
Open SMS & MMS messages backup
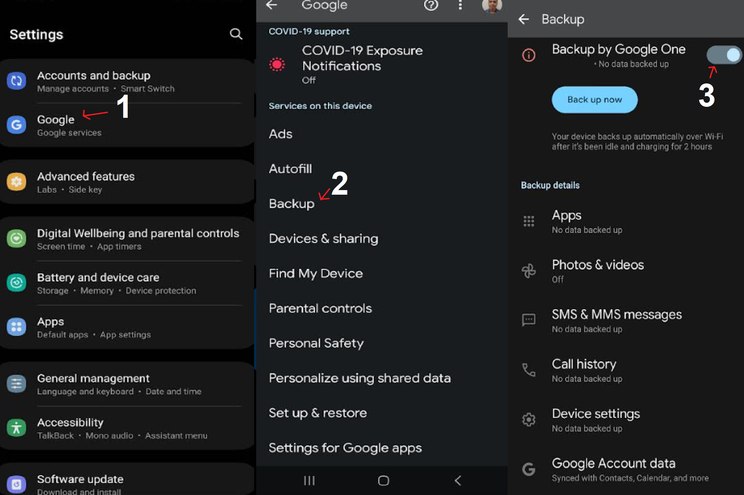tap(626, 320)
